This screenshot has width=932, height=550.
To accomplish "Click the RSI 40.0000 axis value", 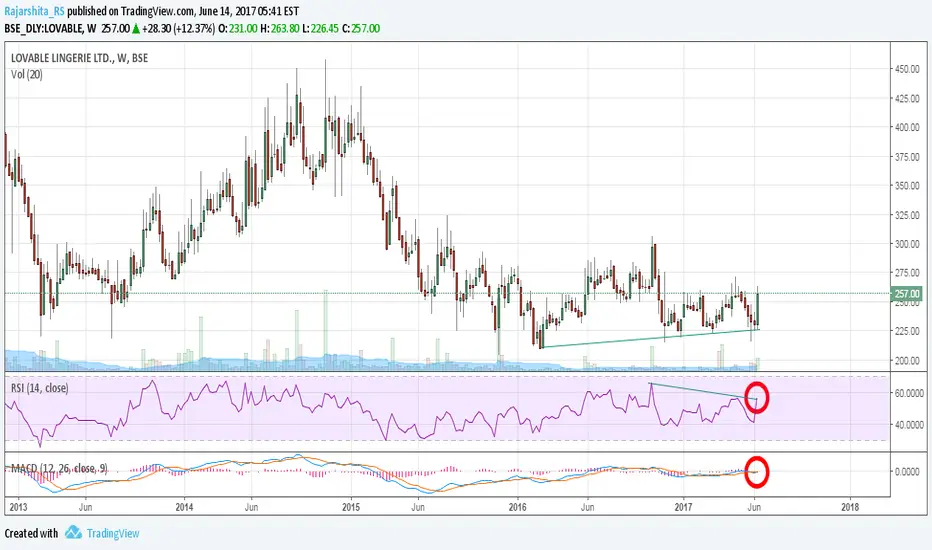I will (909, 425).
